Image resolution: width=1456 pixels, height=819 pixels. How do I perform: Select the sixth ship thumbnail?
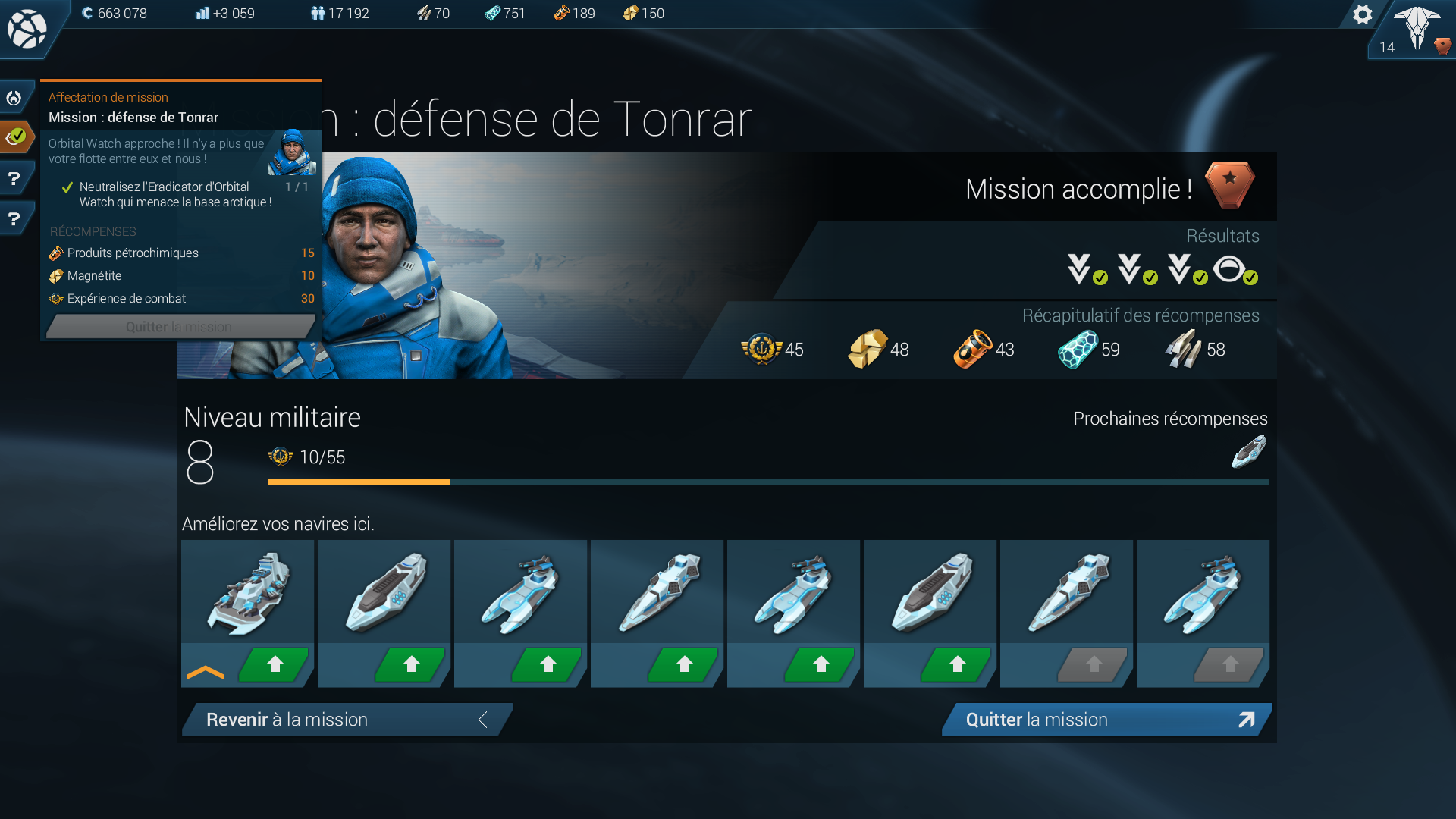[x=930, y=592]
